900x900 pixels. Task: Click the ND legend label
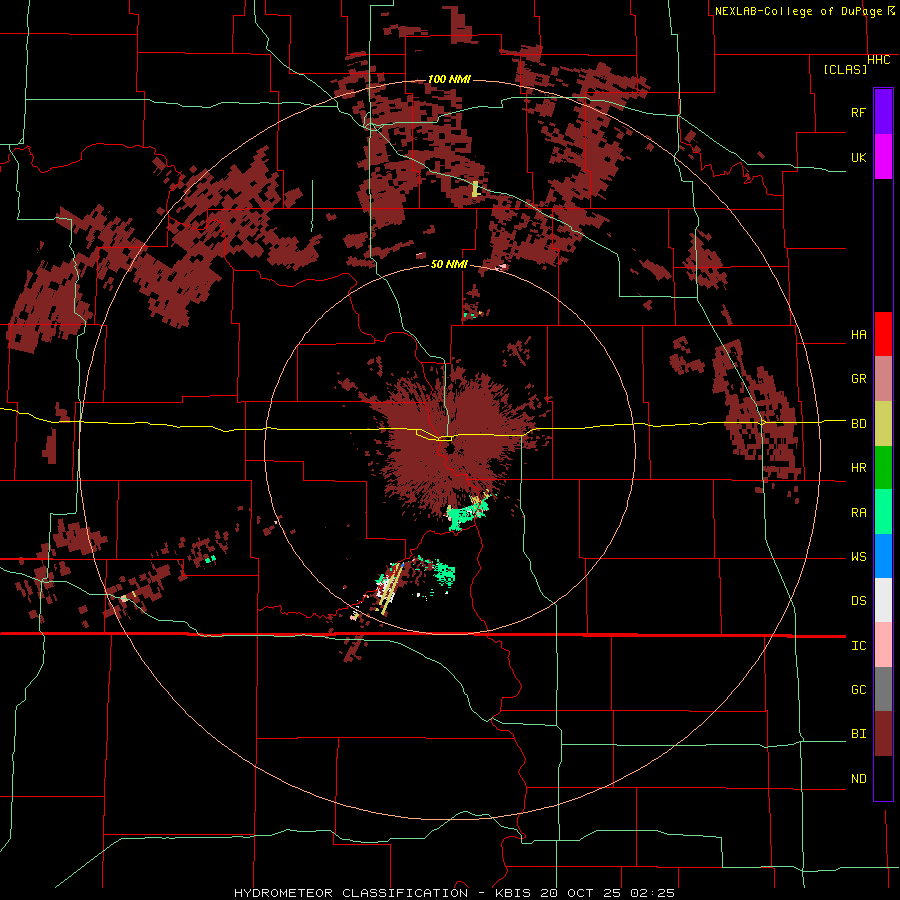coord(858,778)
